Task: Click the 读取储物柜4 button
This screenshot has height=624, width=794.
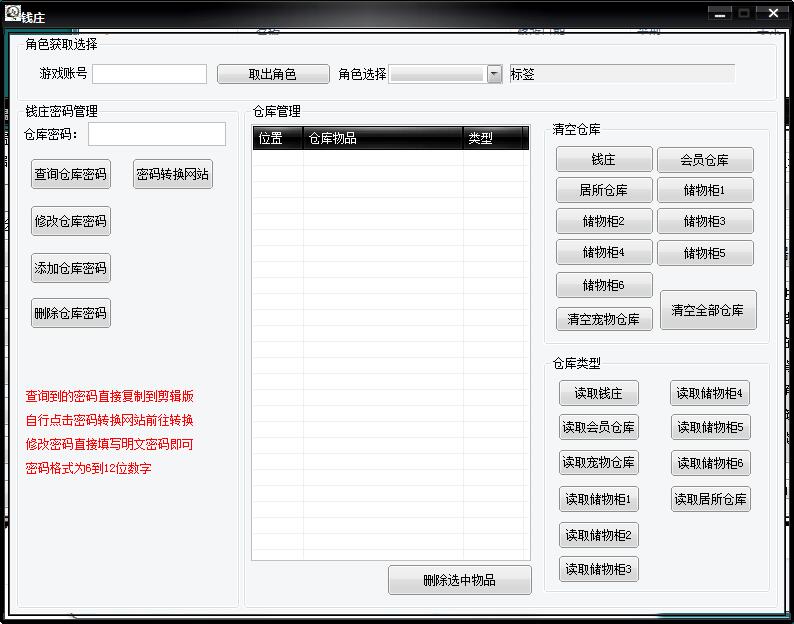Action: click(709, 393)
